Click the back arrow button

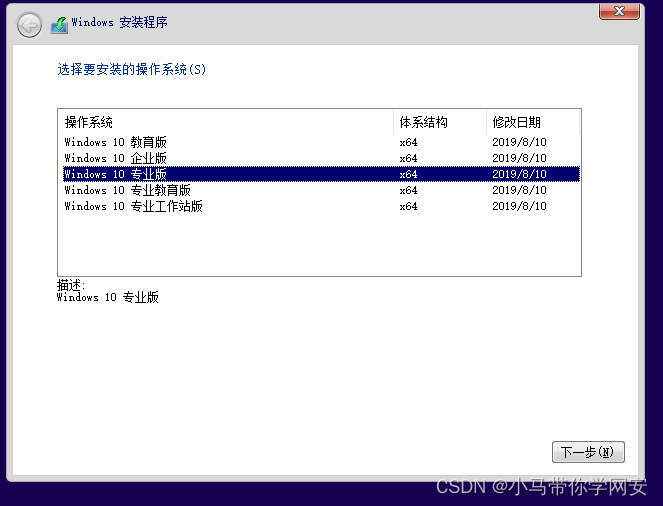pos(29,25)
